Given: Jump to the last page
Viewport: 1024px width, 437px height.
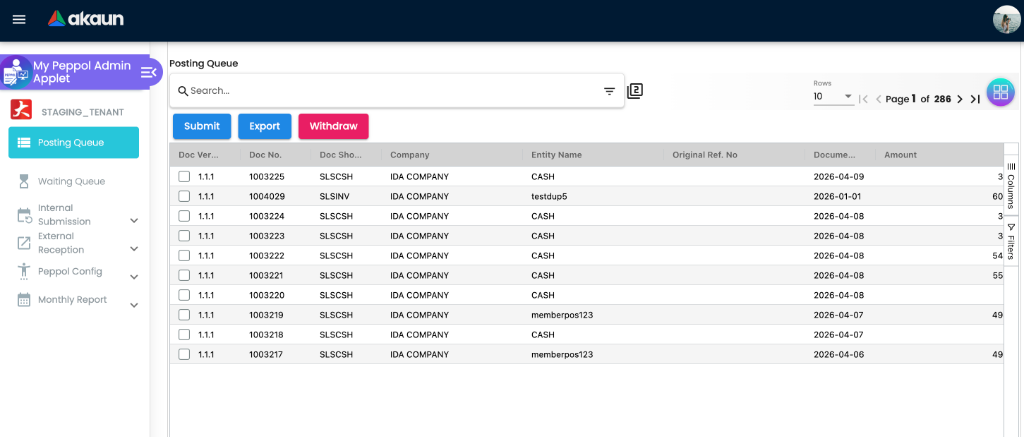Looking at the screenshot, I should point(975,99).
